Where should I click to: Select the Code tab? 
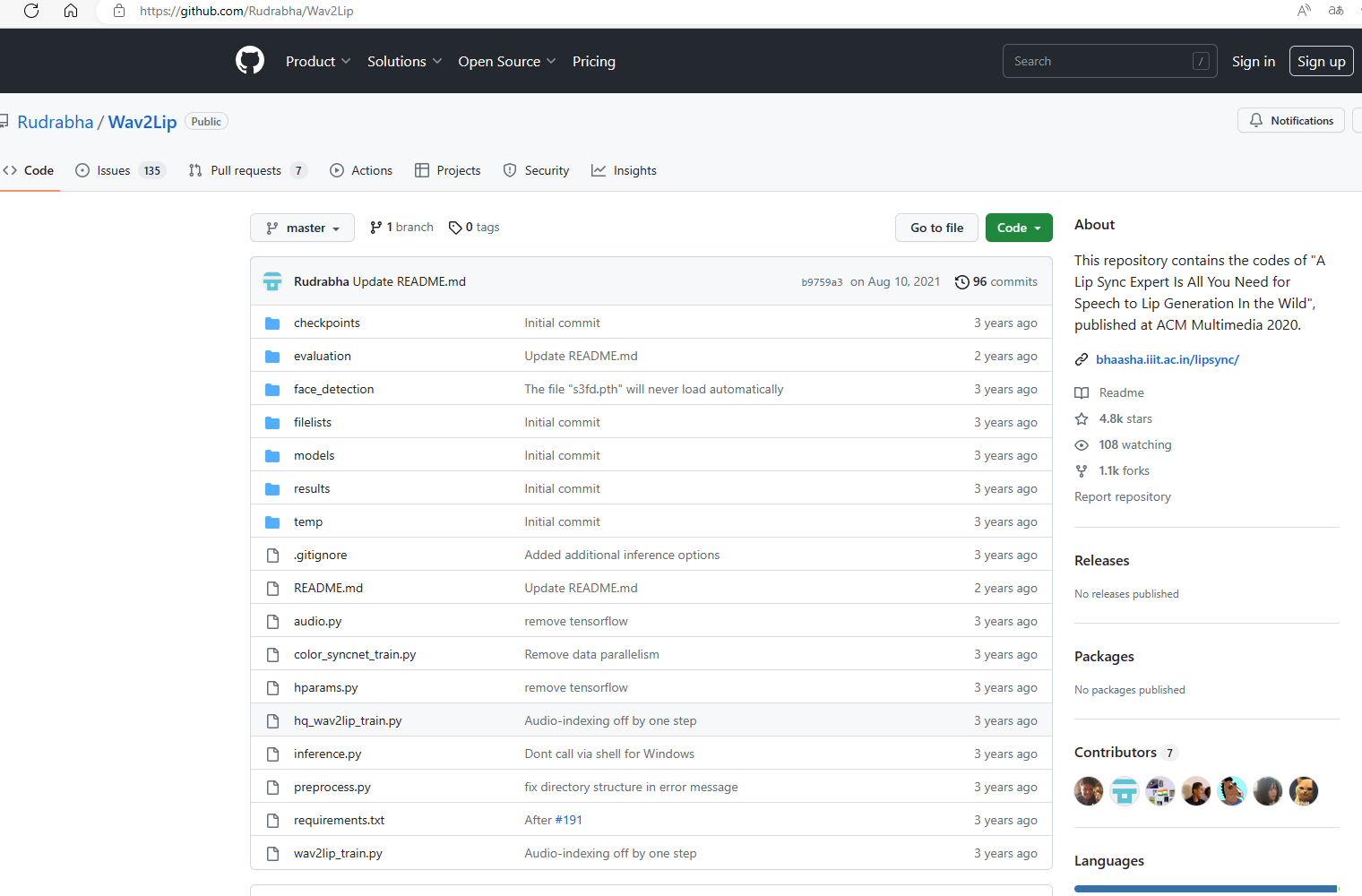click(x=29, y=170)
